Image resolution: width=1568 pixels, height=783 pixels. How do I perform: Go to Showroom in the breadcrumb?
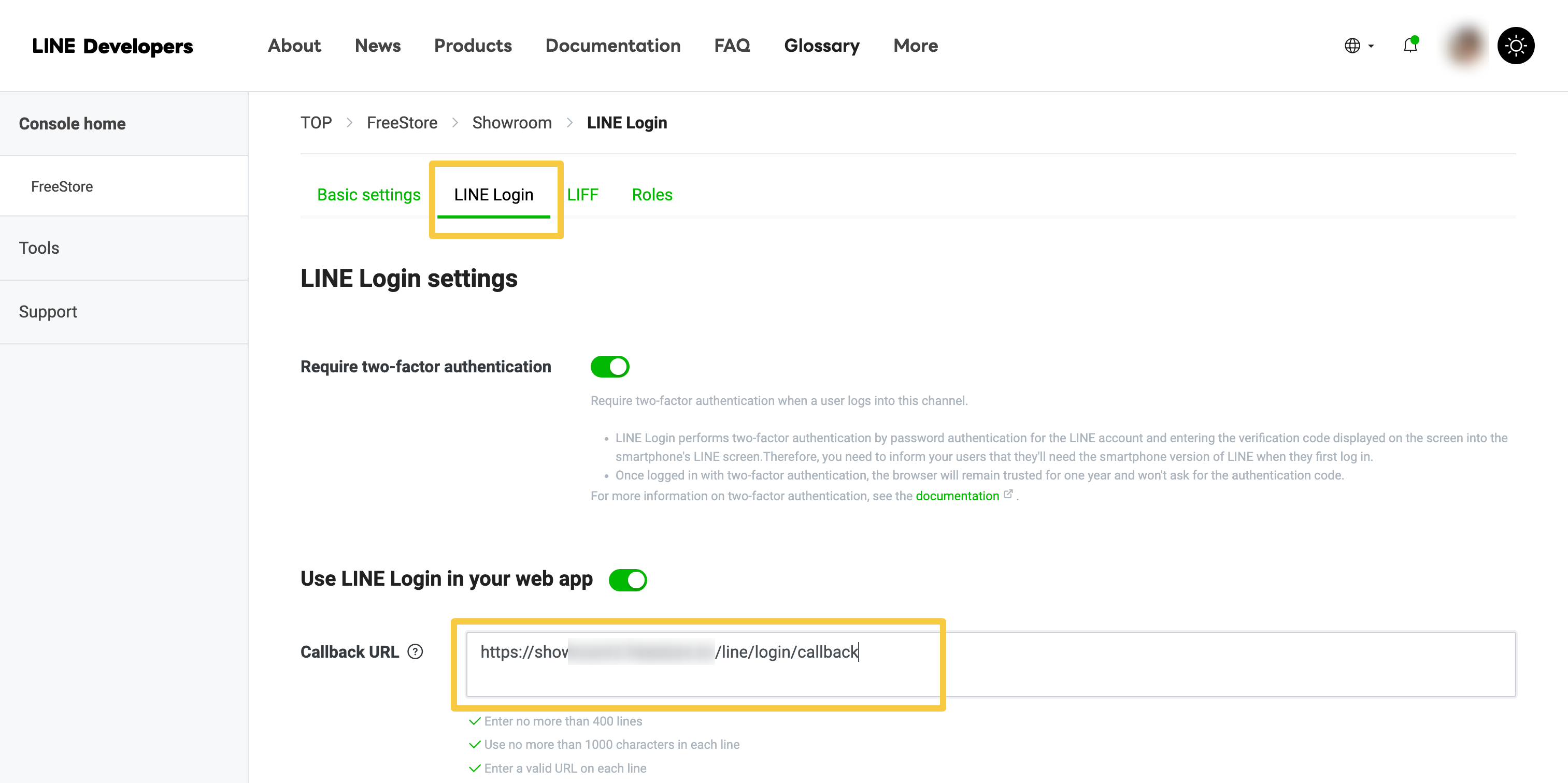[x=511, y=123]
